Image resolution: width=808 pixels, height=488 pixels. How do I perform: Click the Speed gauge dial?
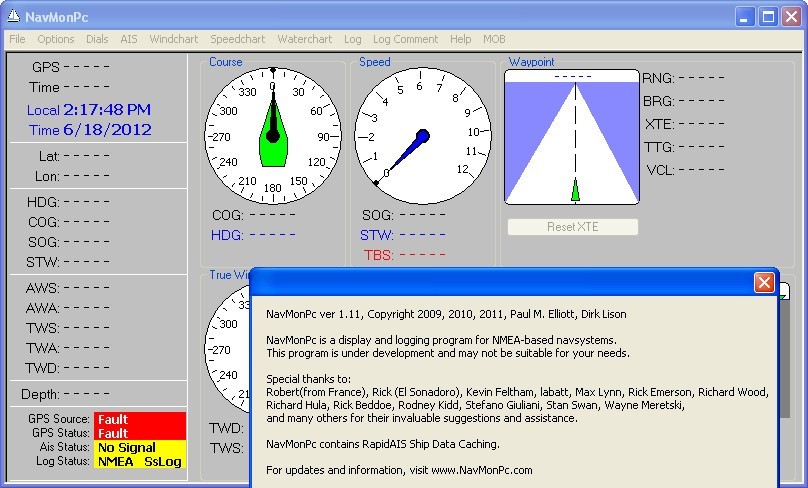pos(423,136)
